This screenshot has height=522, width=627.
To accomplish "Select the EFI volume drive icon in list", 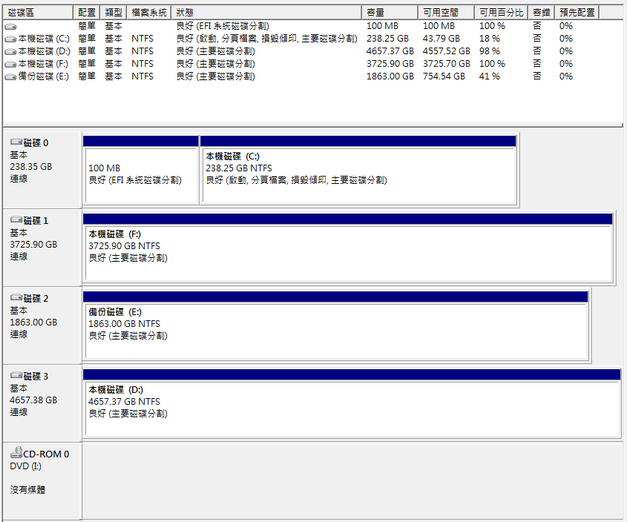I will pyautogui.click(x=10, y=27).
